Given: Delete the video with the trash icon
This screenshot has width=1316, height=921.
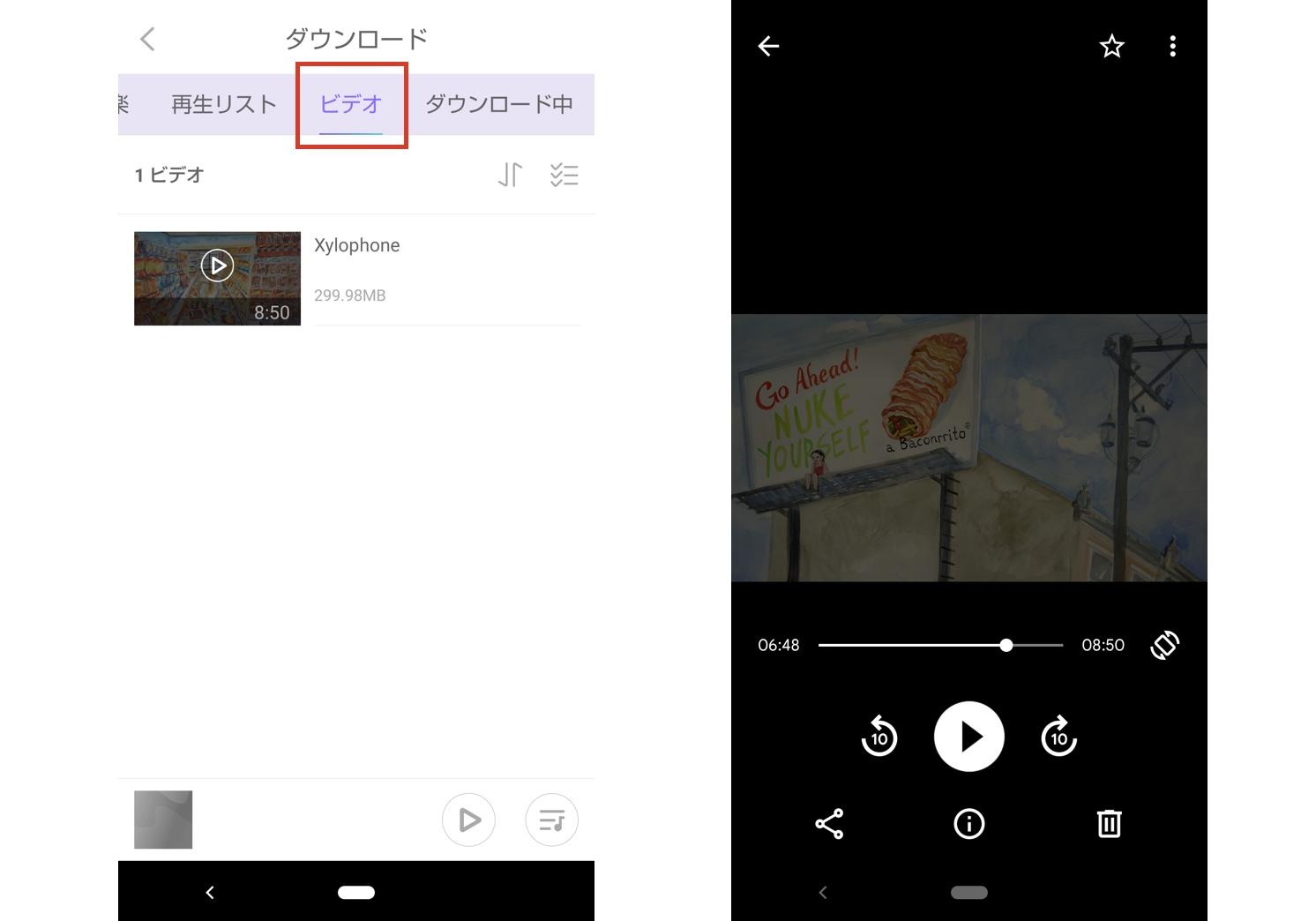Looking at the screenshot, I should pyautogui.click(x=1109, y=824).
